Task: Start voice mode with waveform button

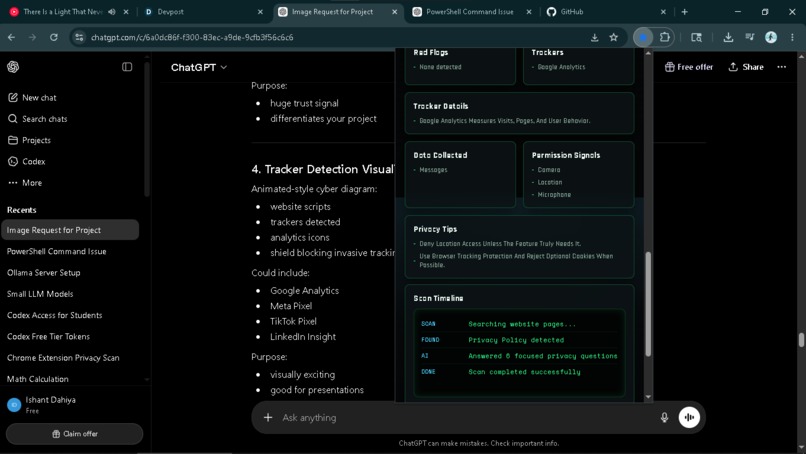Action: pyautogui.click(x=689, y=417)
